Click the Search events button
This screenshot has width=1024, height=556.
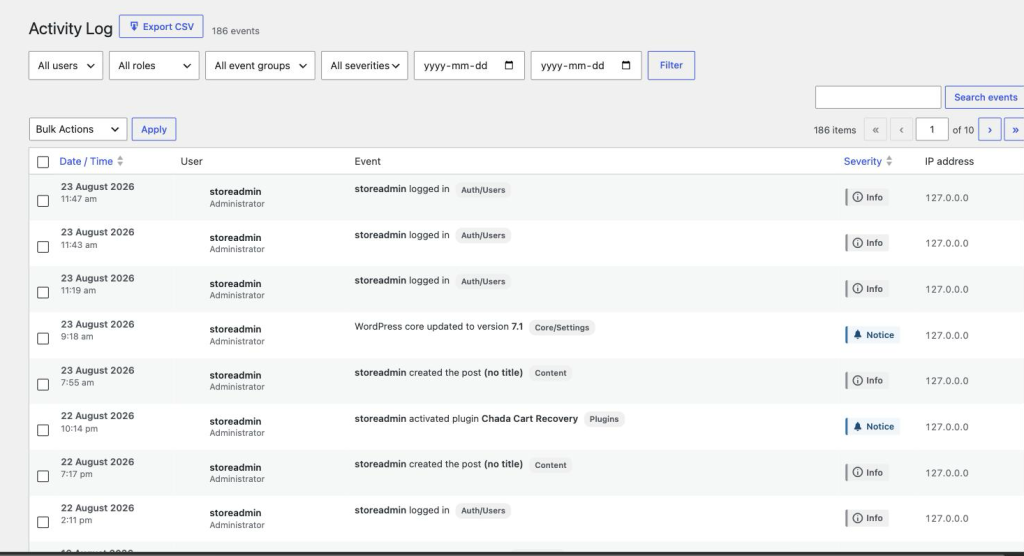point(985,97)
